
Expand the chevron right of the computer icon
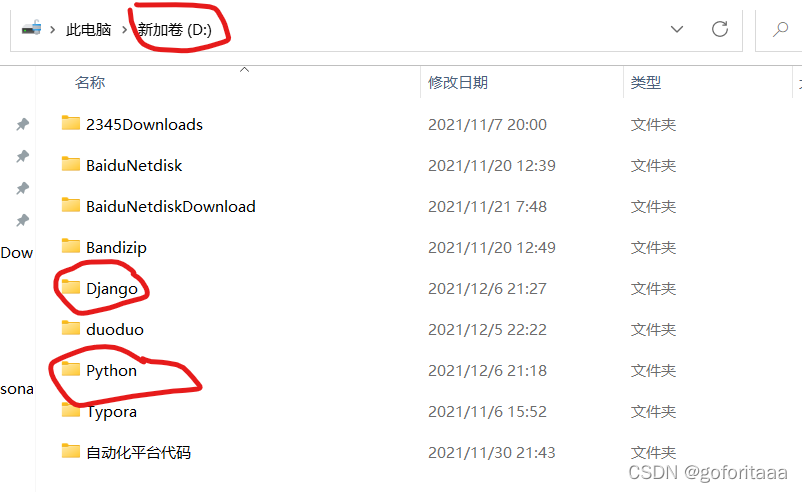tap(52, 30)
